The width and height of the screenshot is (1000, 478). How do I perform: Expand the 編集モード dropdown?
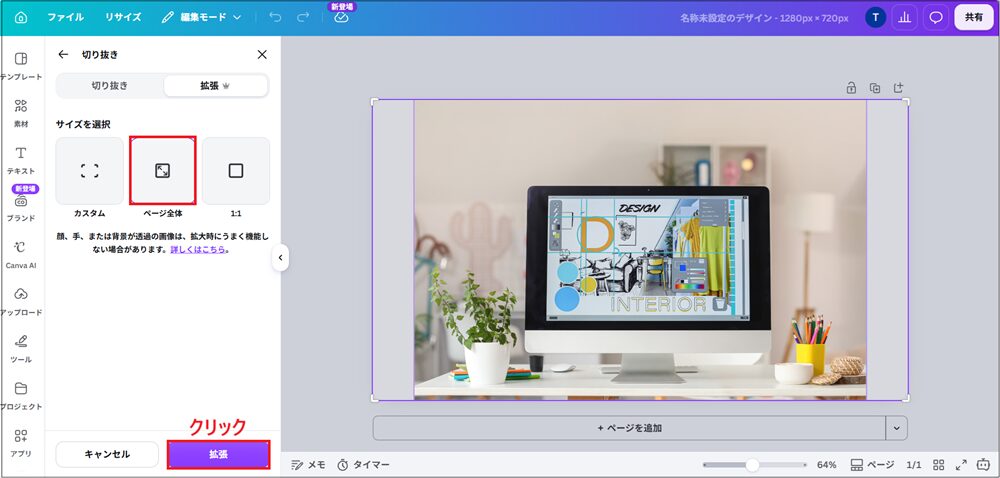tap(201, 17)
